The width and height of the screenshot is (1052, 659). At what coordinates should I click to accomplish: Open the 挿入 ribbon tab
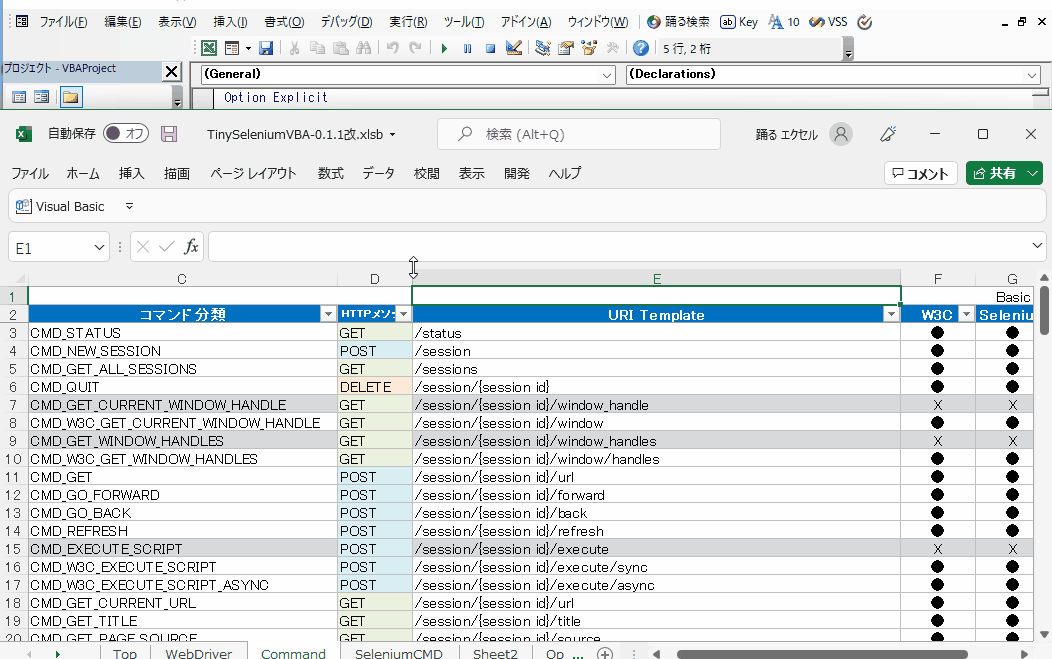132,174
